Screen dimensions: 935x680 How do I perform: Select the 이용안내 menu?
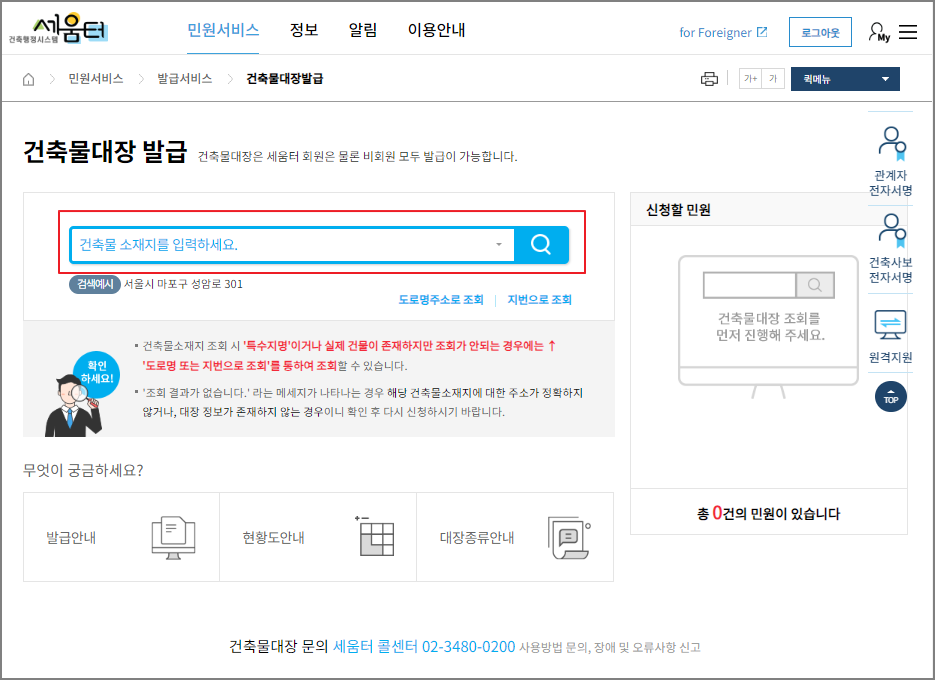[439, 29]
